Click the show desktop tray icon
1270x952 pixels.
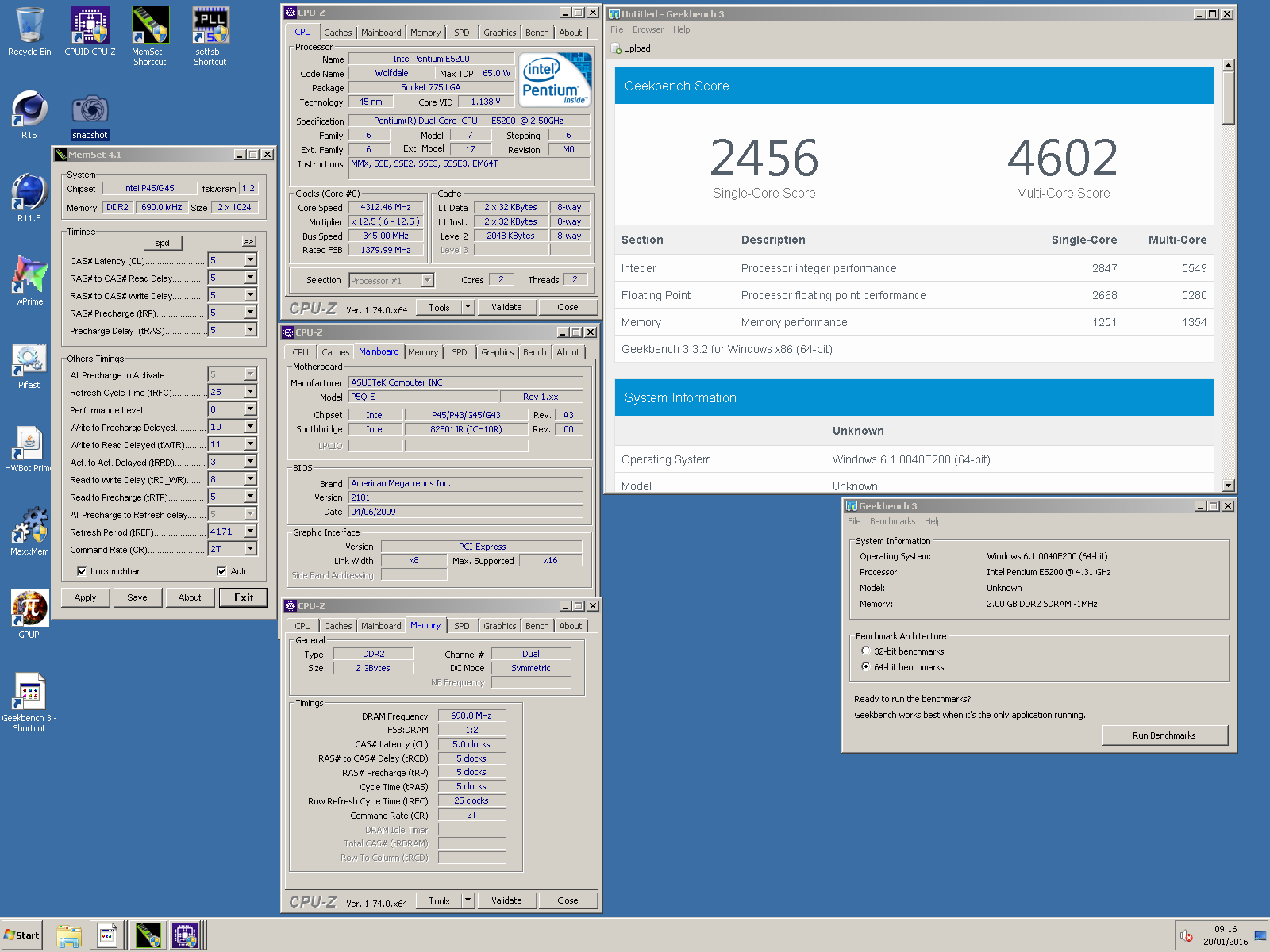(1260, 936)
